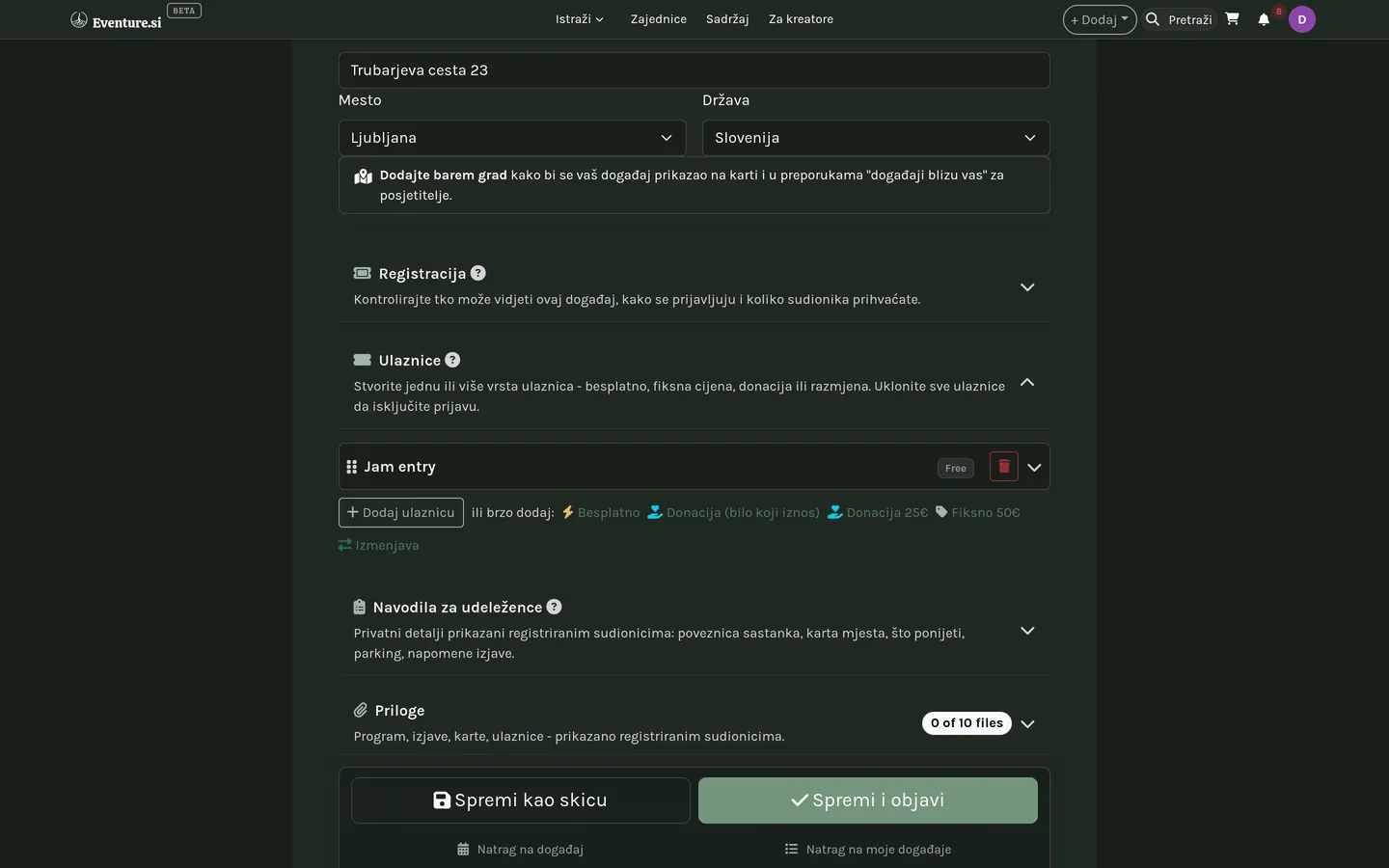Click the 0 of 10 files badge
The image size is (1389, 868).
click(x=967, y=723)
